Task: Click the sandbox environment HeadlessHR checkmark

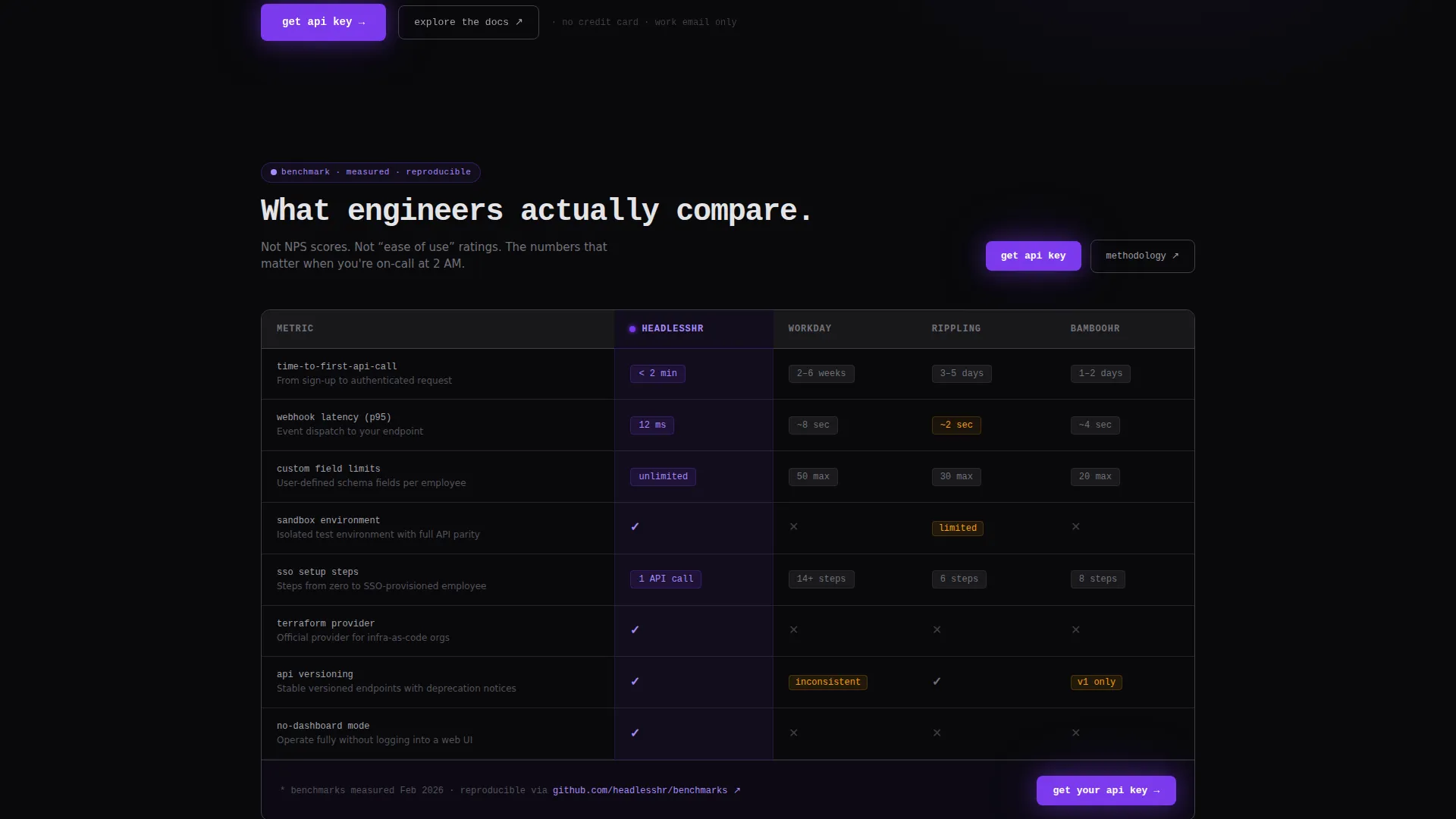Action: (635, 527)
